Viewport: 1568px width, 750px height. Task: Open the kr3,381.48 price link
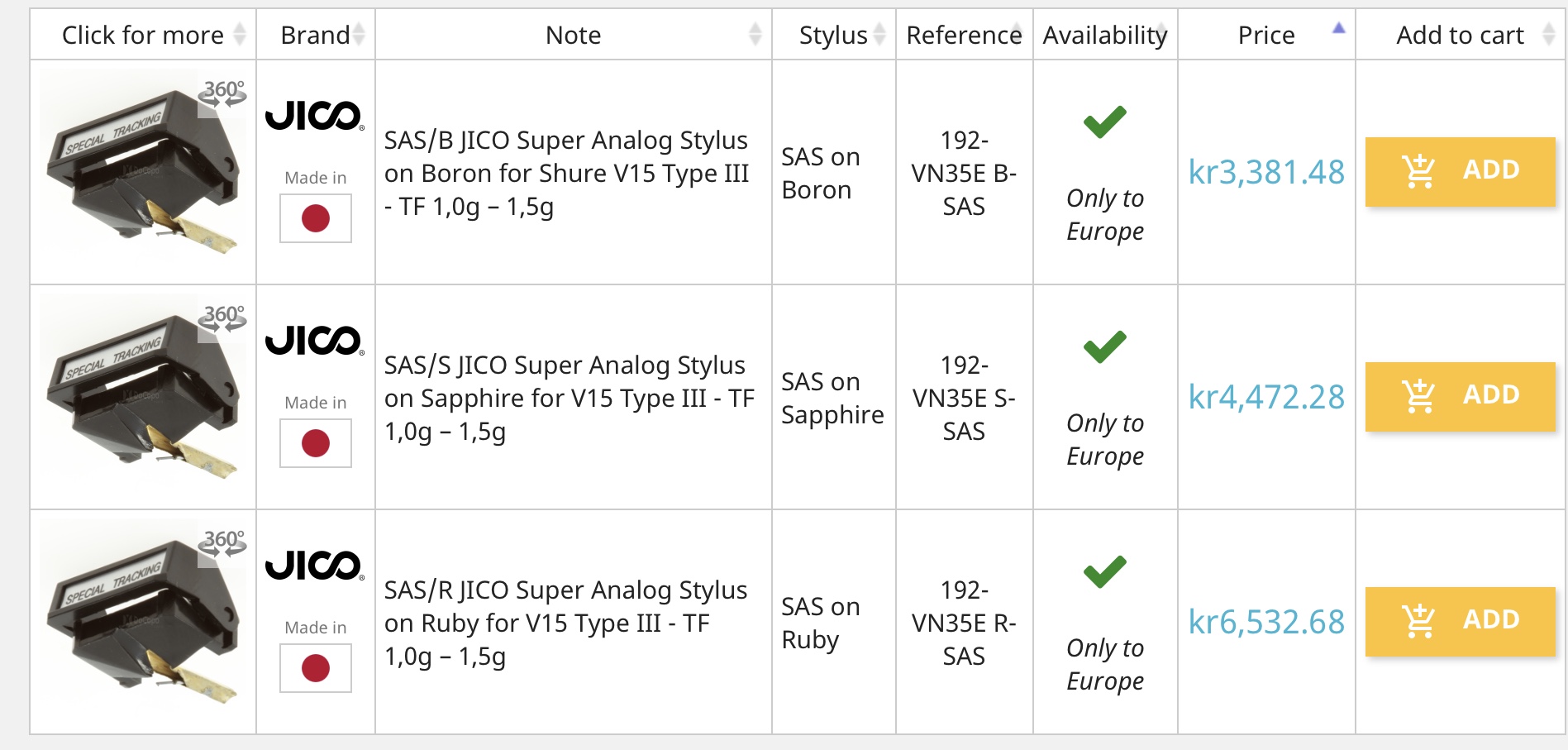coord(1265,172)
